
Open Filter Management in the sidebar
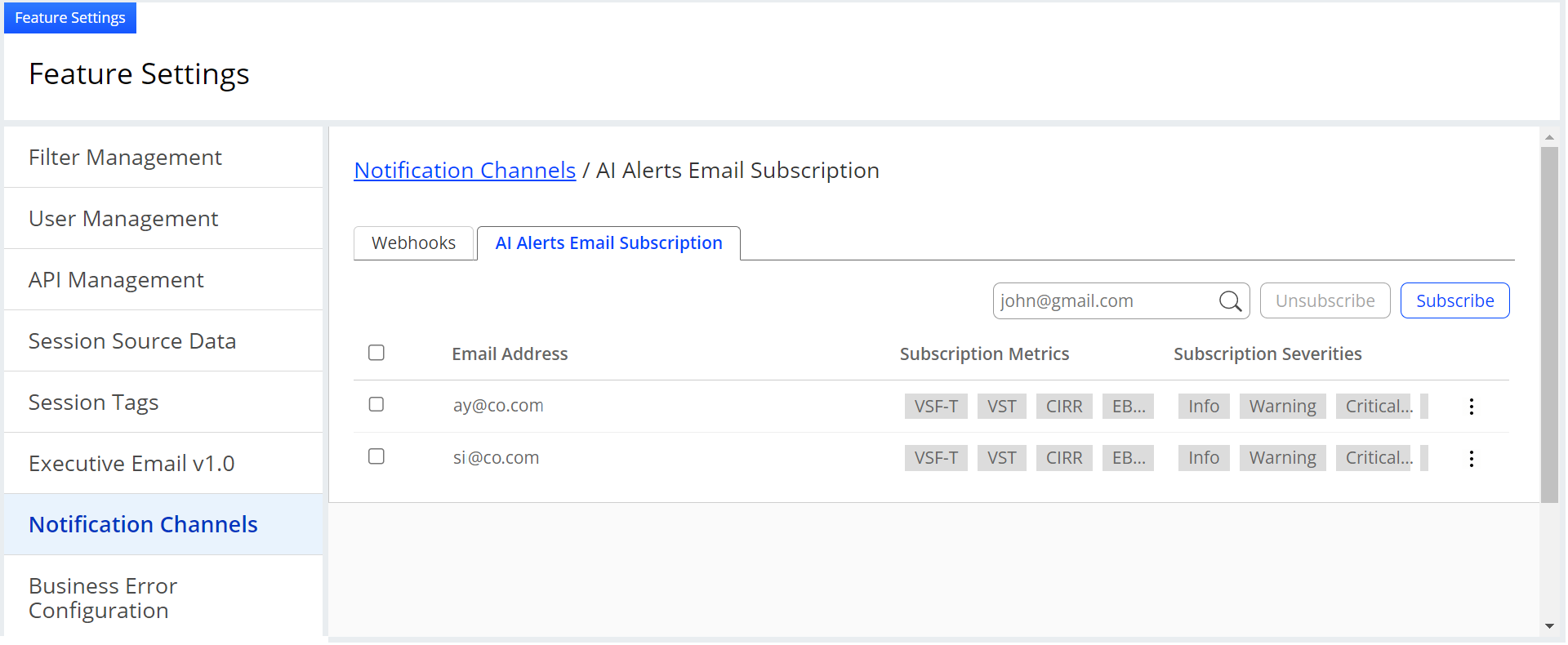point(125,158)
